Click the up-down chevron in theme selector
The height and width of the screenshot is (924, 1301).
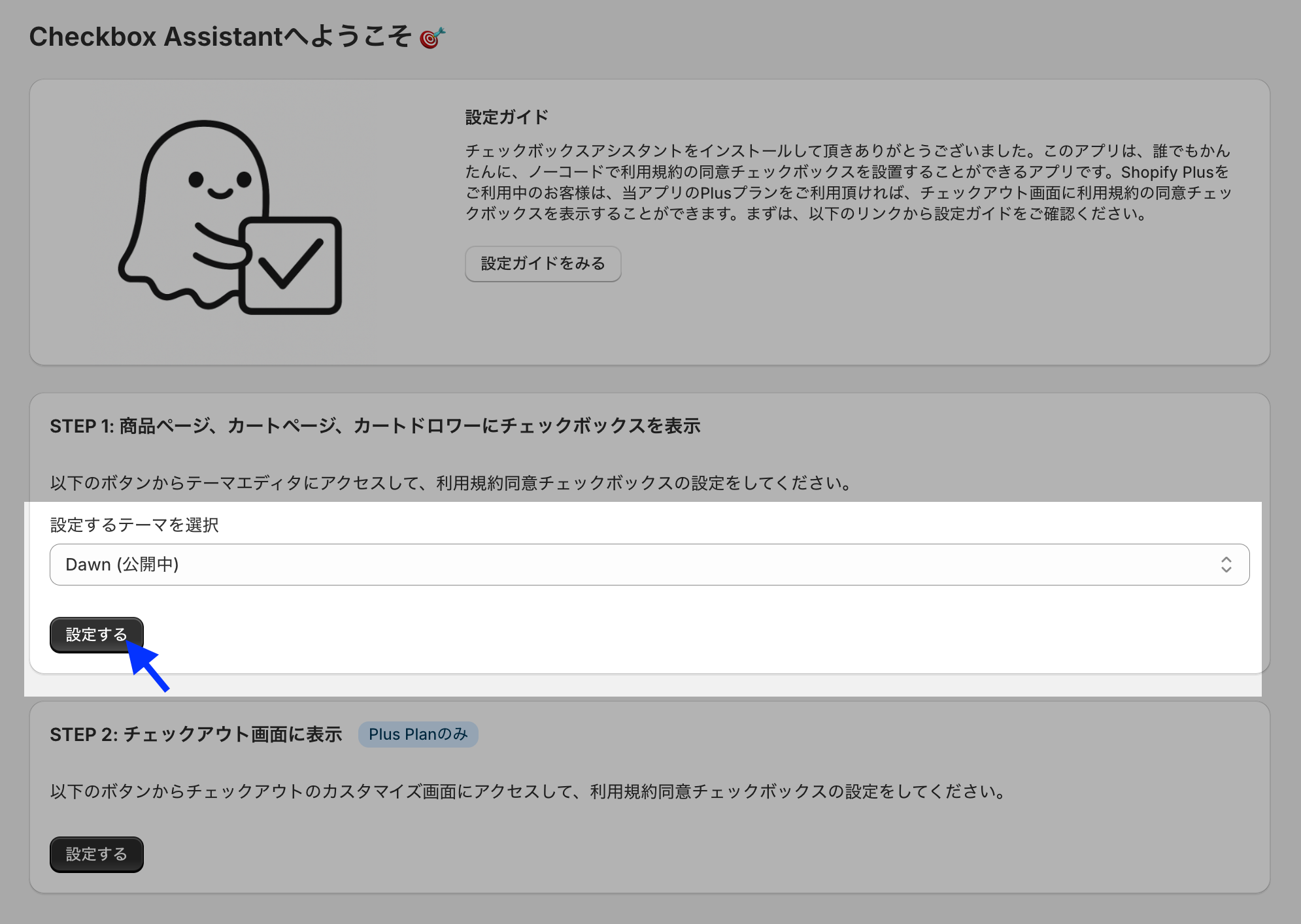tap(1226, 565)
